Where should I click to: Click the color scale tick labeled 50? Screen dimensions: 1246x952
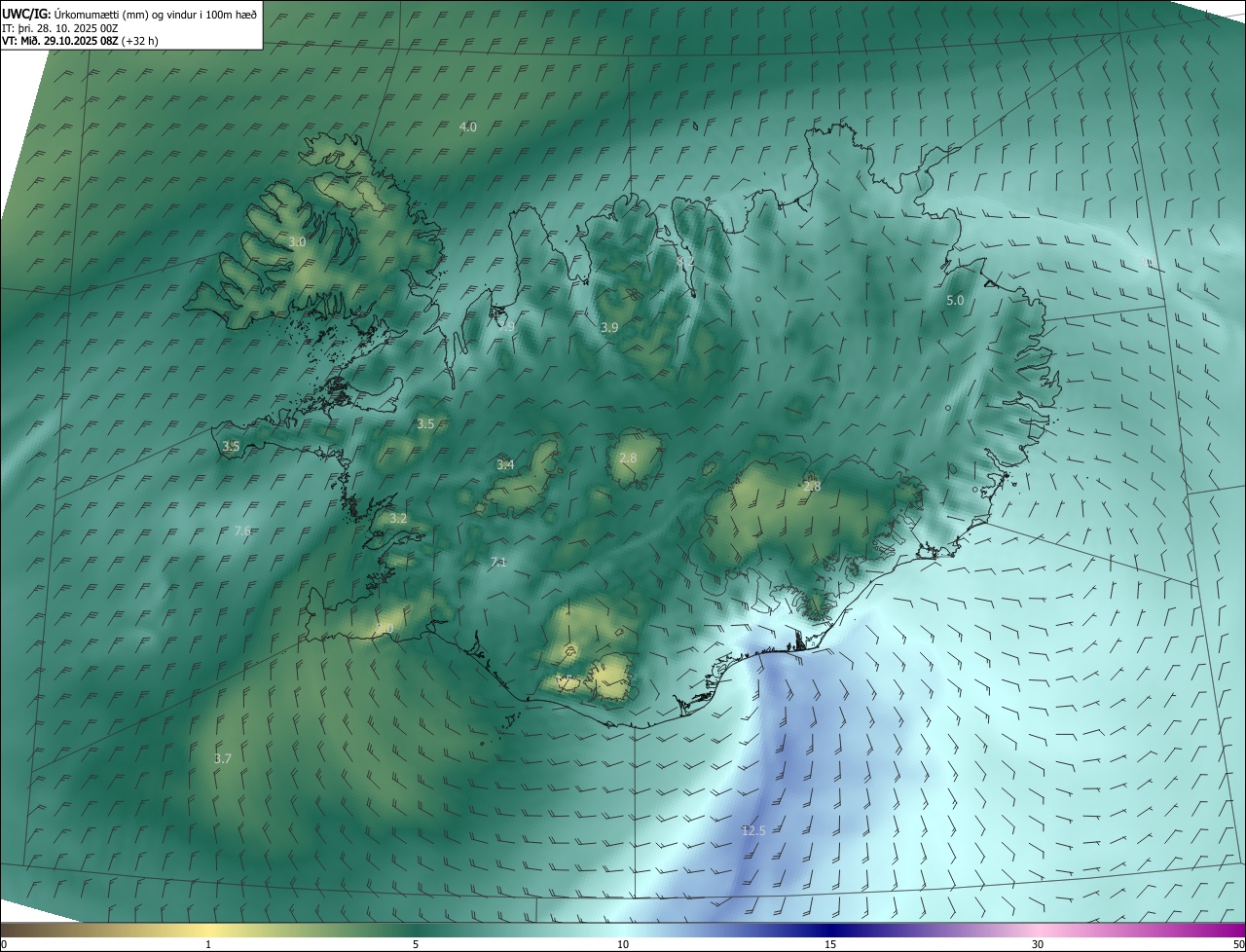[1238, 944]
